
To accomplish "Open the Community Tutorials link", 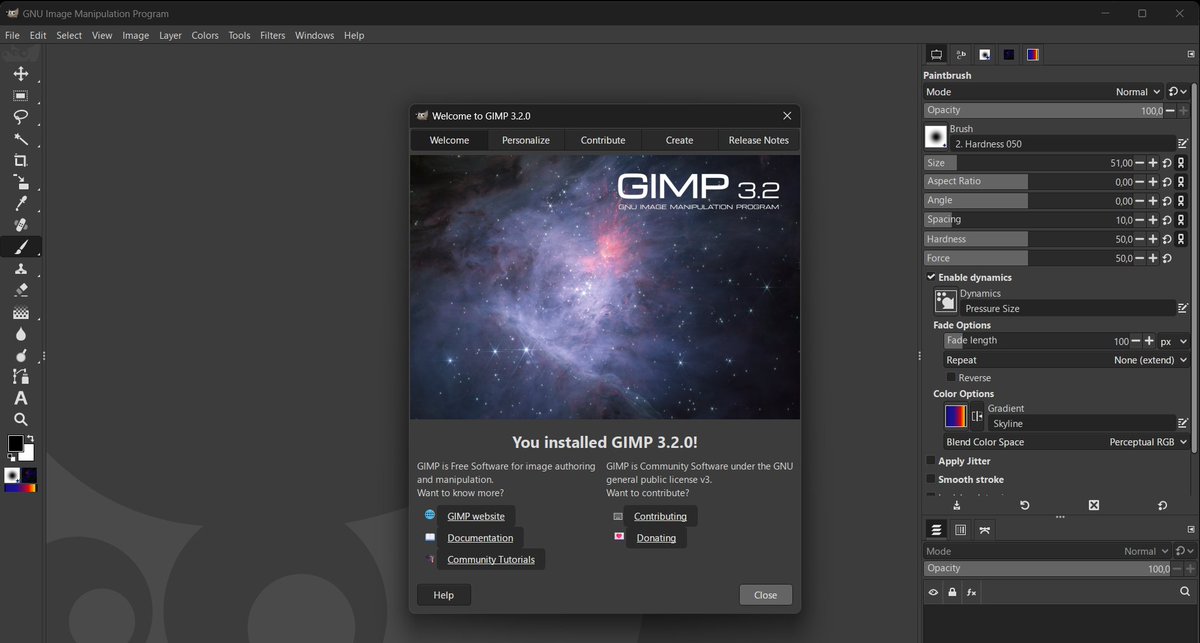I will click(491, 559).
